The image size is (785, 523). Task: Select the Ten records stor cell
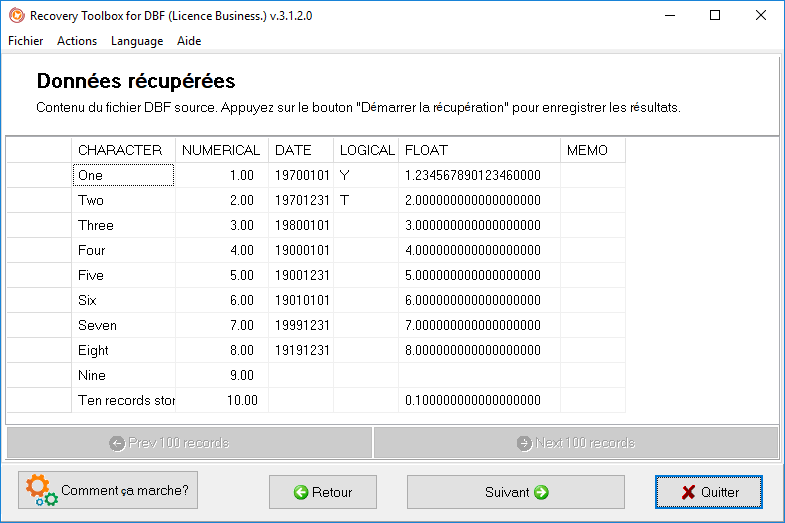tap(124, 400)
